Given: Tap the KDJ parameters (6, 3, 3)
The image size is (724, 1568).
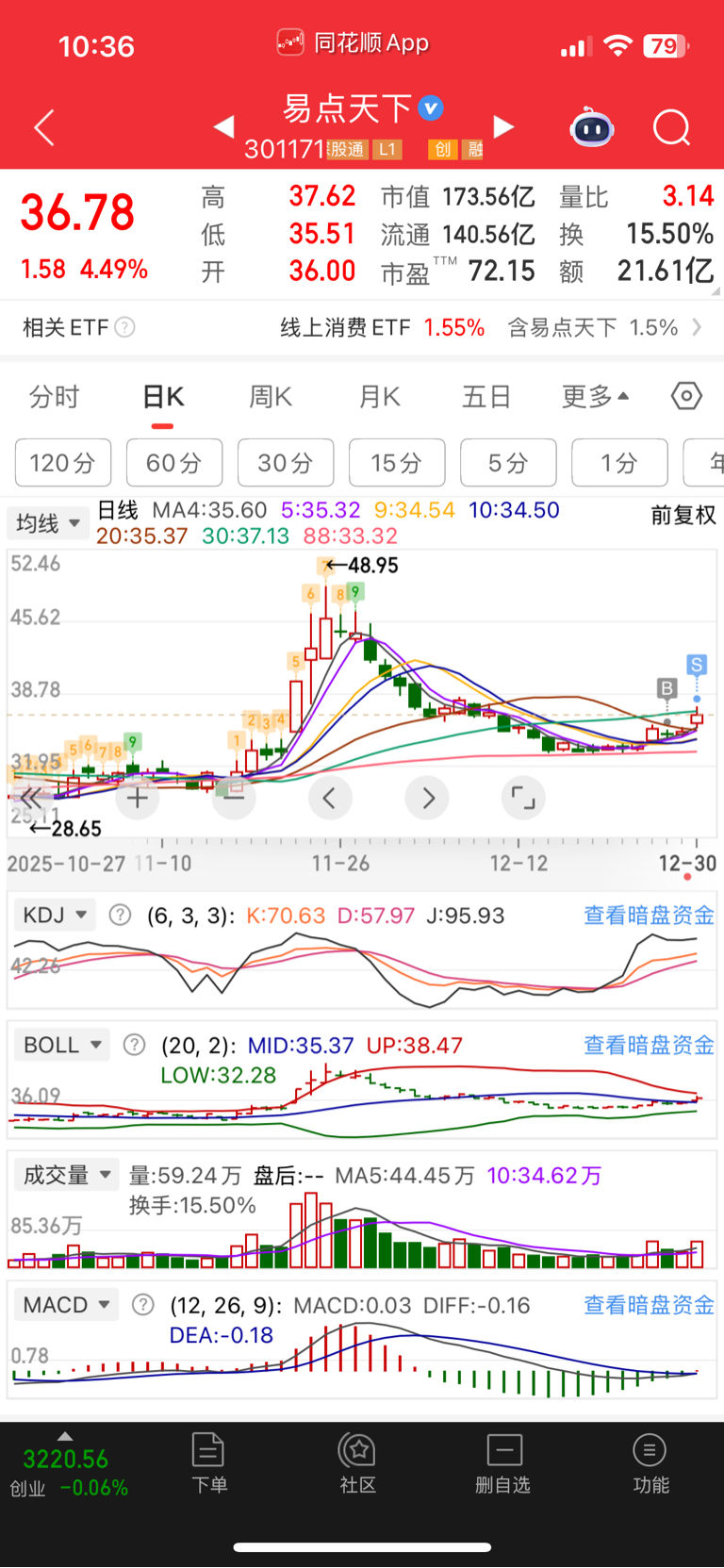Looking at the screenshot, I should pyautogui.click(x=191, y=916).
